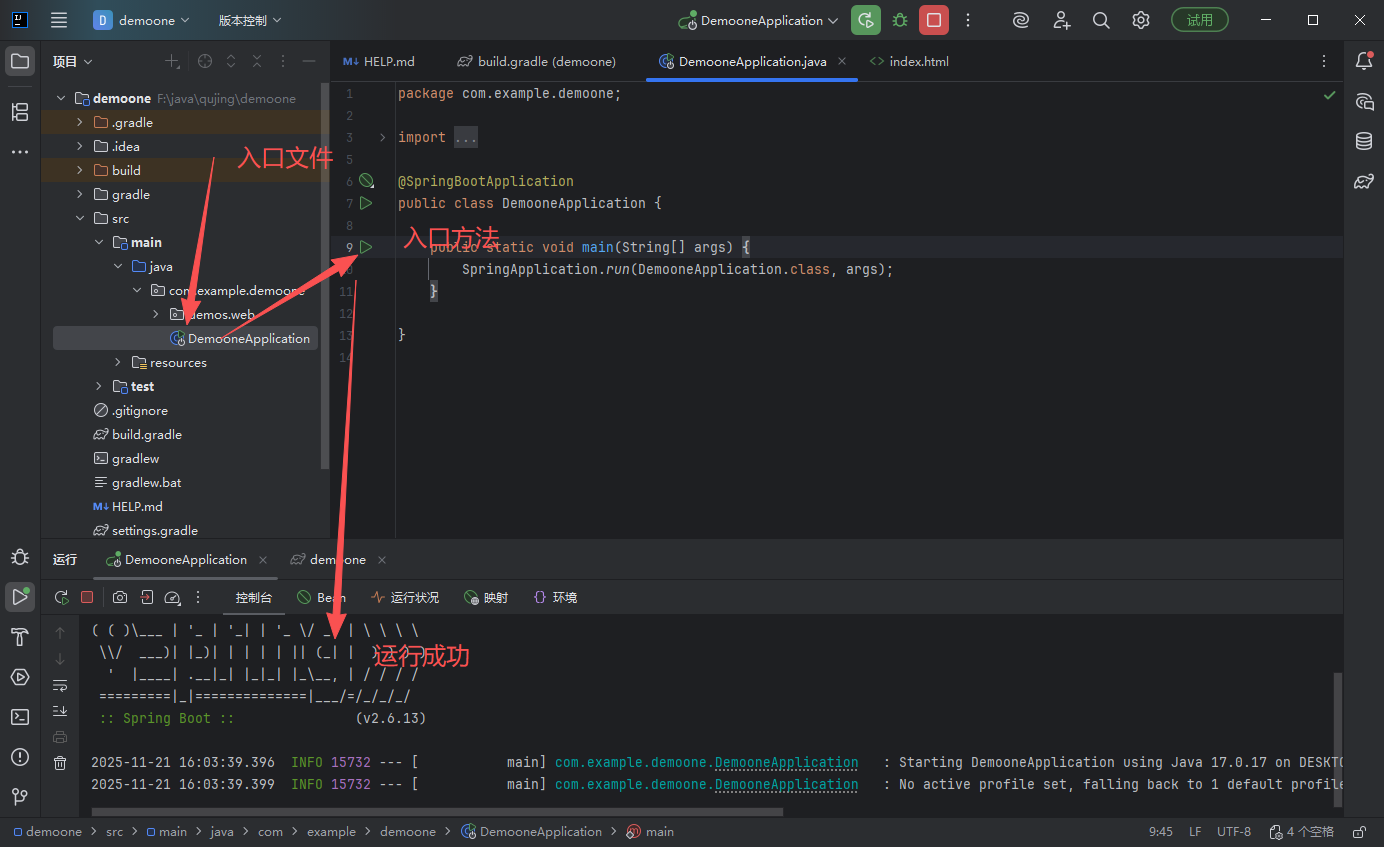
Task: Open the 控制台 console tab
Action: click(x=253, y=598)
